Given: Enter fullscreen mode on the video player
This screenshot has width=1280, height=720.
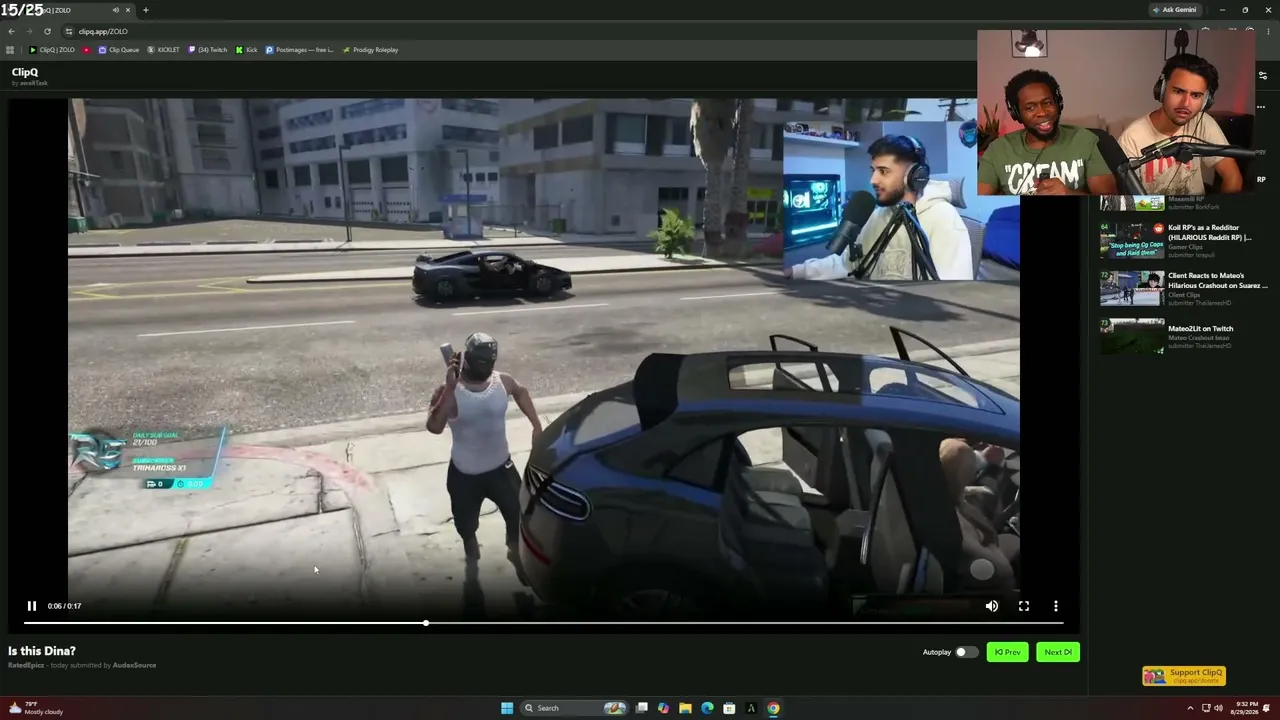Looking at the screenshot, I should tap(1024, 606).
